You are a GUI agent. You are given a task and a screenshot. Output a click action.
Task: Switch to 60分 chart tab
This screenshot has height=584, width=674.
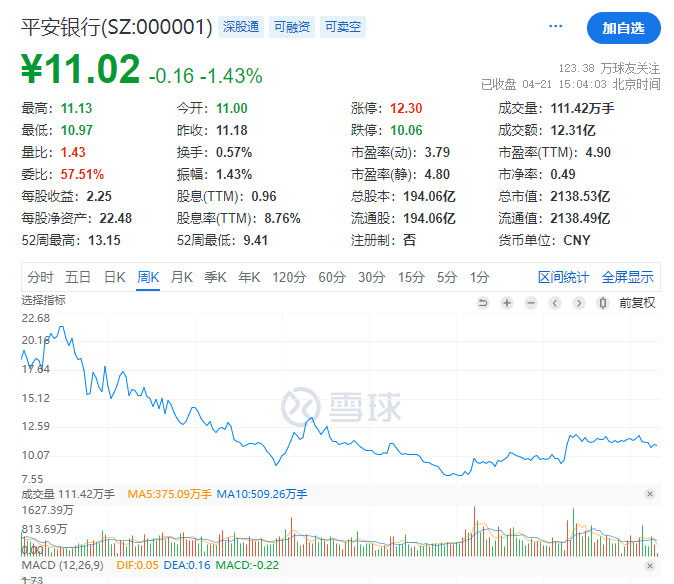[x=332, y=277]
